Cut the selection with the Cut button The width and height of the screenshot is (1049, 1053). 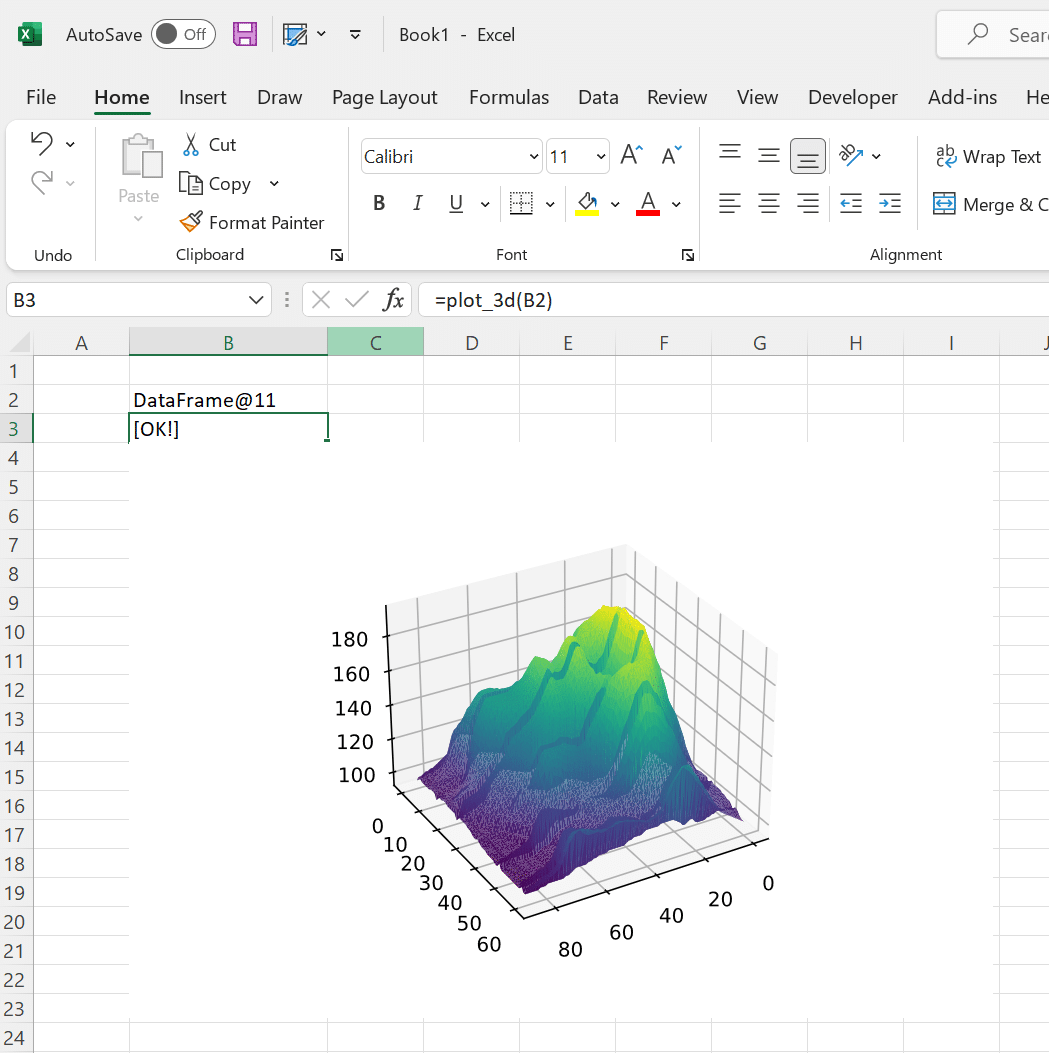click(x=209, y=144)
